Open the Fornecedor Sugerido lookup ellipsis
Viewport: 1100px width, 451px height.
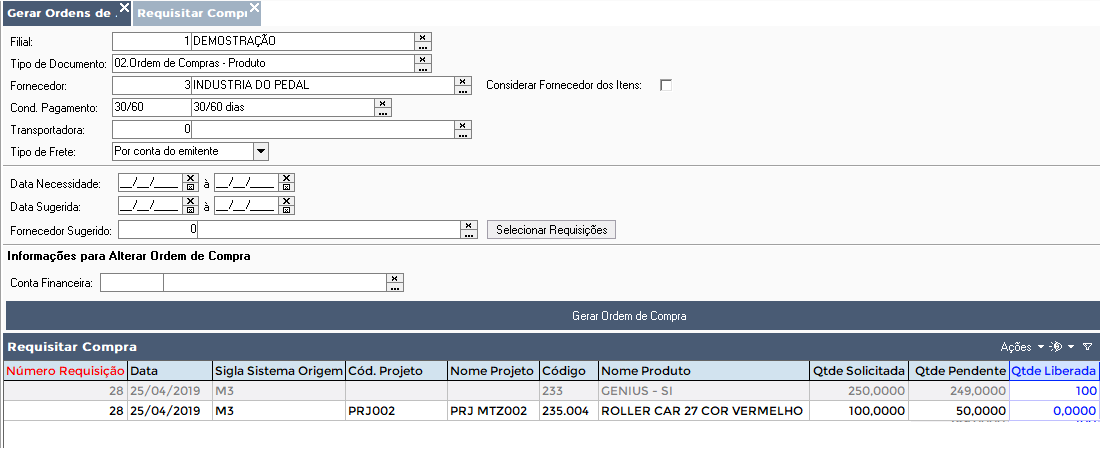click(x=469, y=235)
